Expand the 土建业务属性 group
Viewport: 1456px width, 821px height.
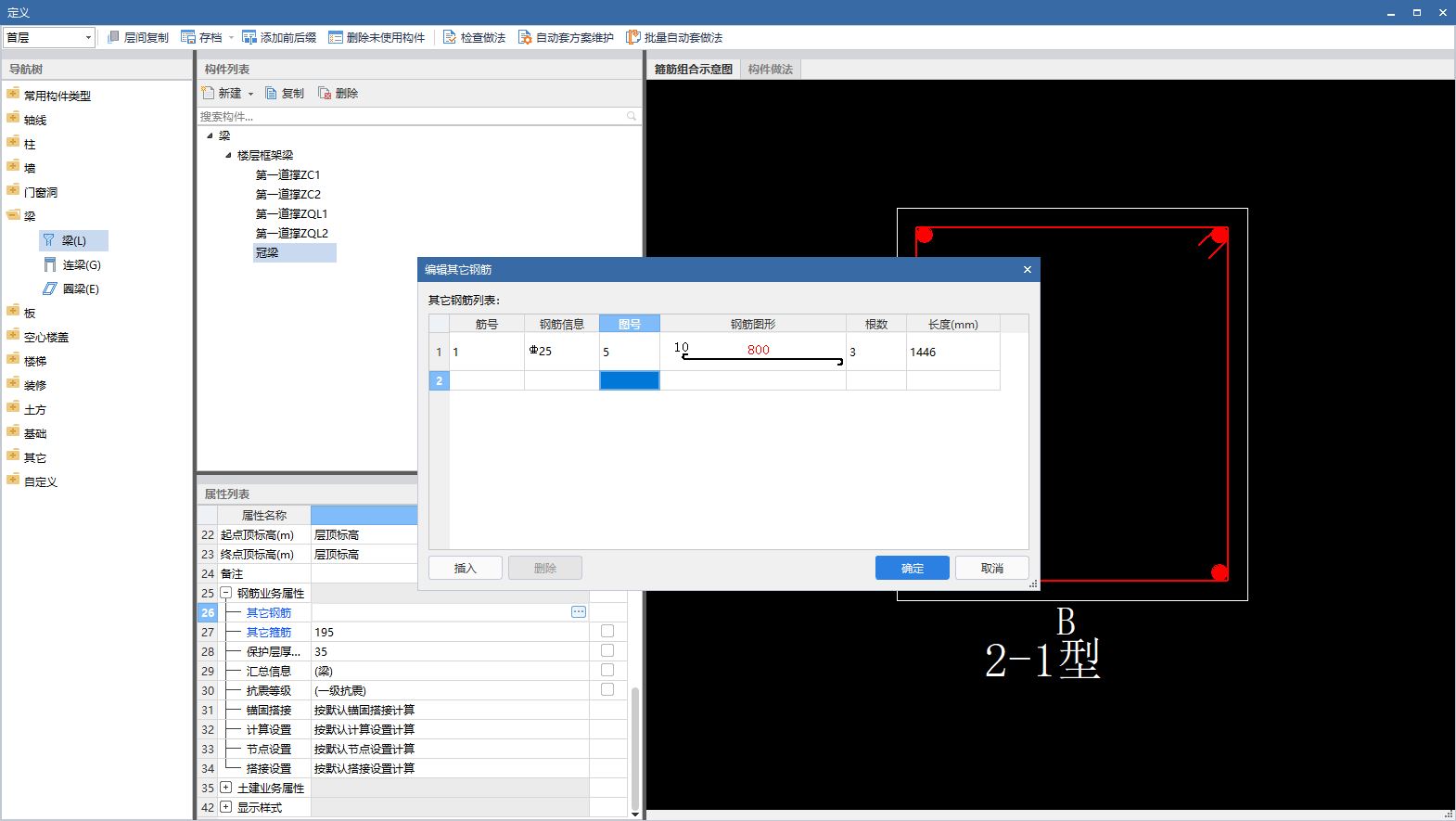point(225,788)
